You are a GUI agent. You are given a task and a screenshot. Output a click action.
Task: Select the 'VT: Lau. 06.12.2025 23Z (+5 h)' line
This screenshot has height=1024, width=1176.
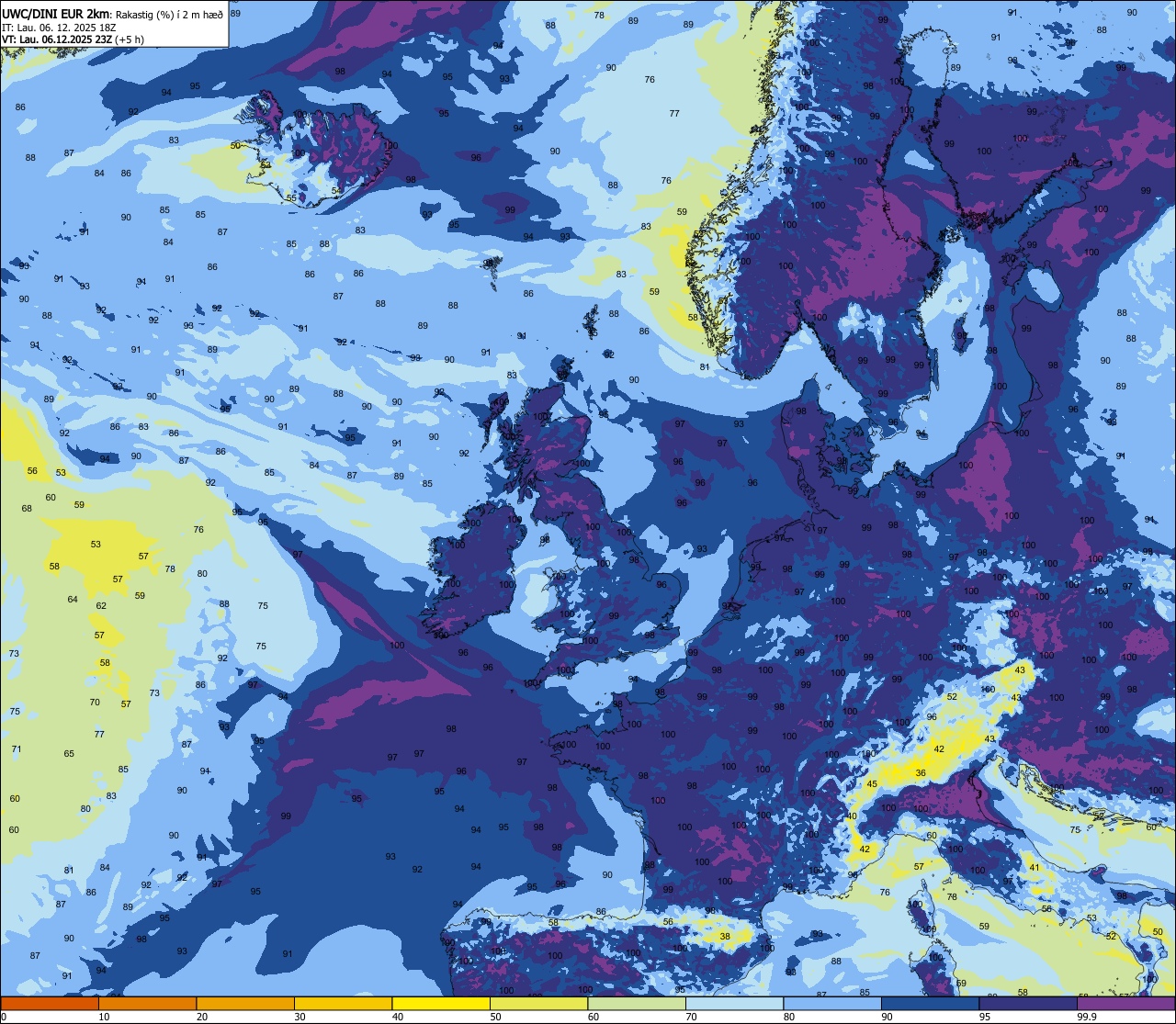73,39
